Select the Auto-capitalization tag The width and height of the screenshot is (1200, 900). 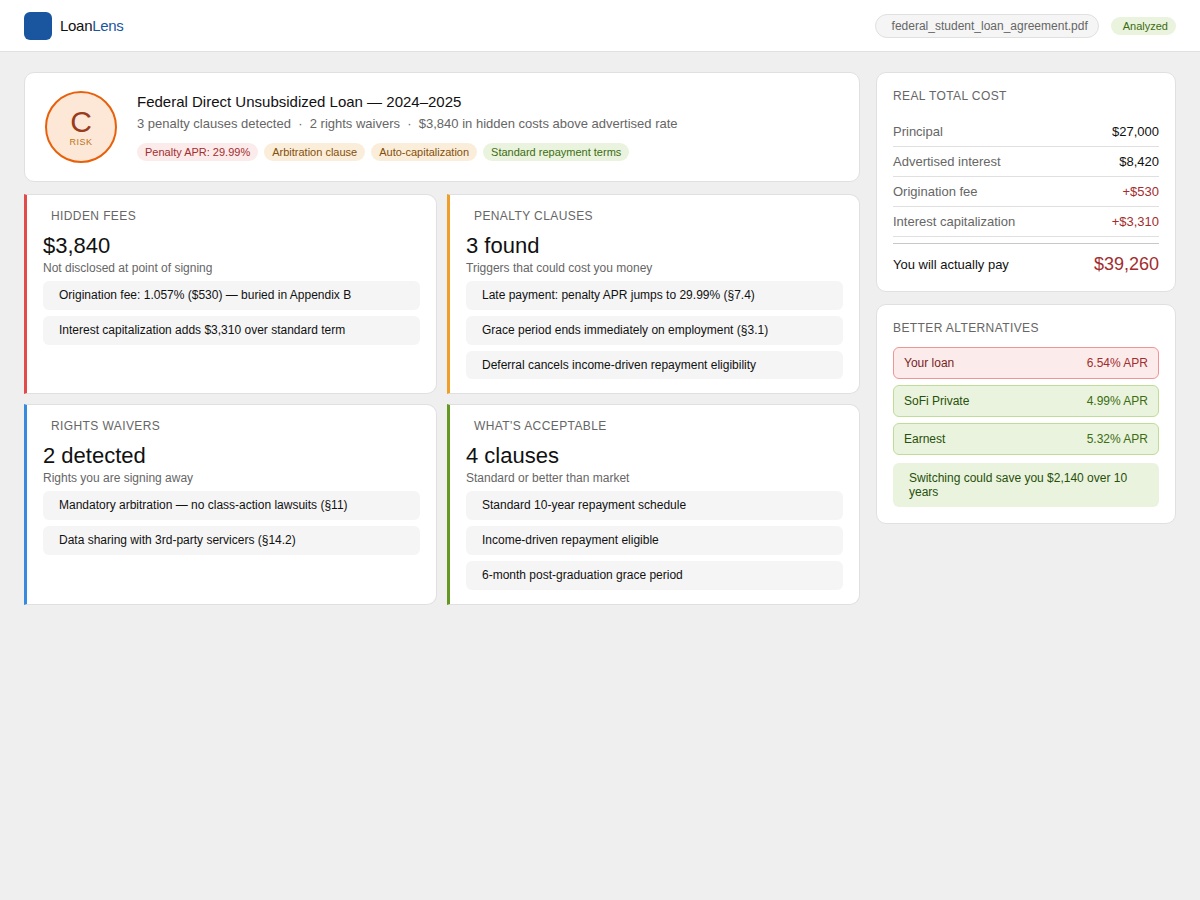(424, 152)
